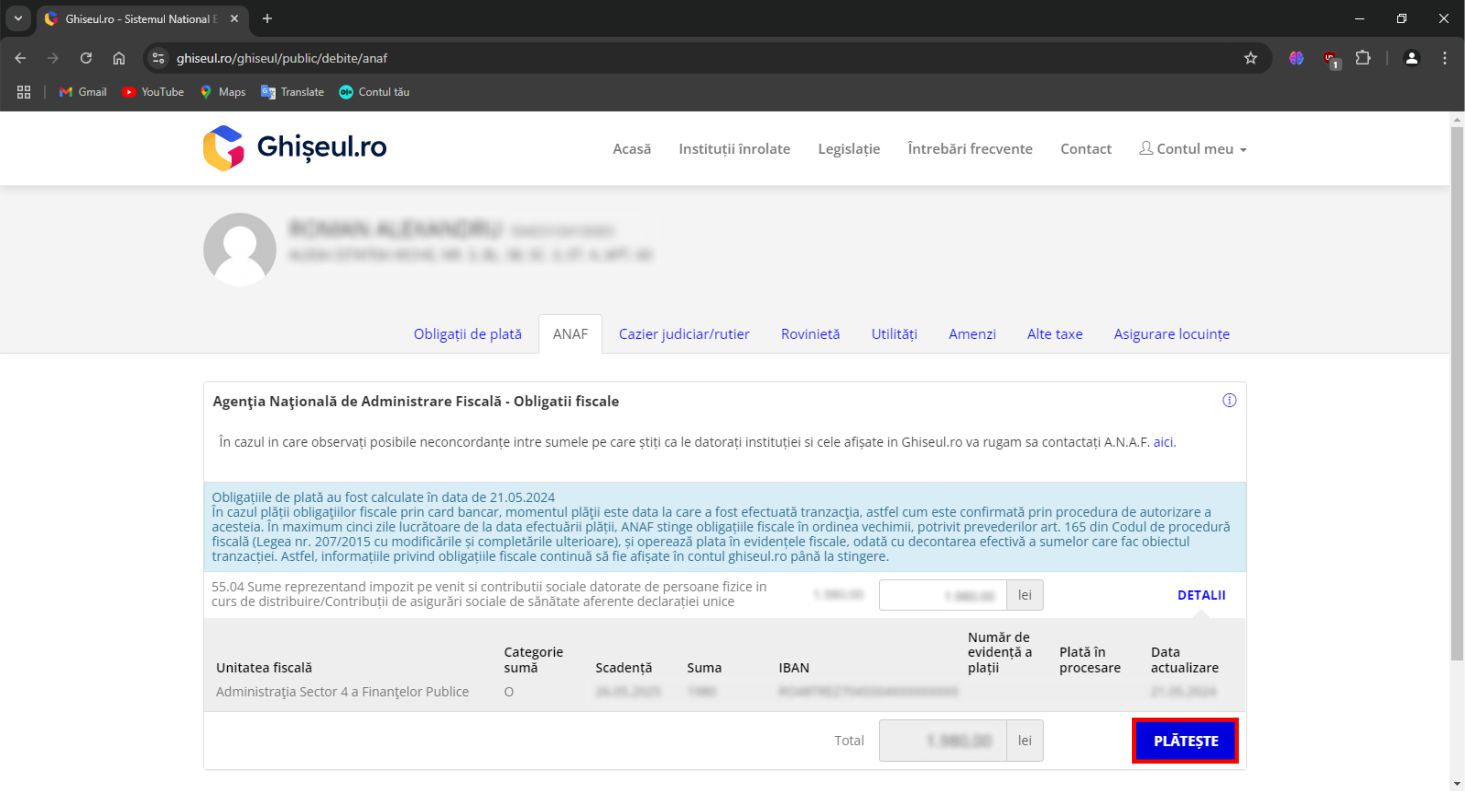View site information icon in address bar
This screenshot has height=791, width=1465.
click(157, 58)
